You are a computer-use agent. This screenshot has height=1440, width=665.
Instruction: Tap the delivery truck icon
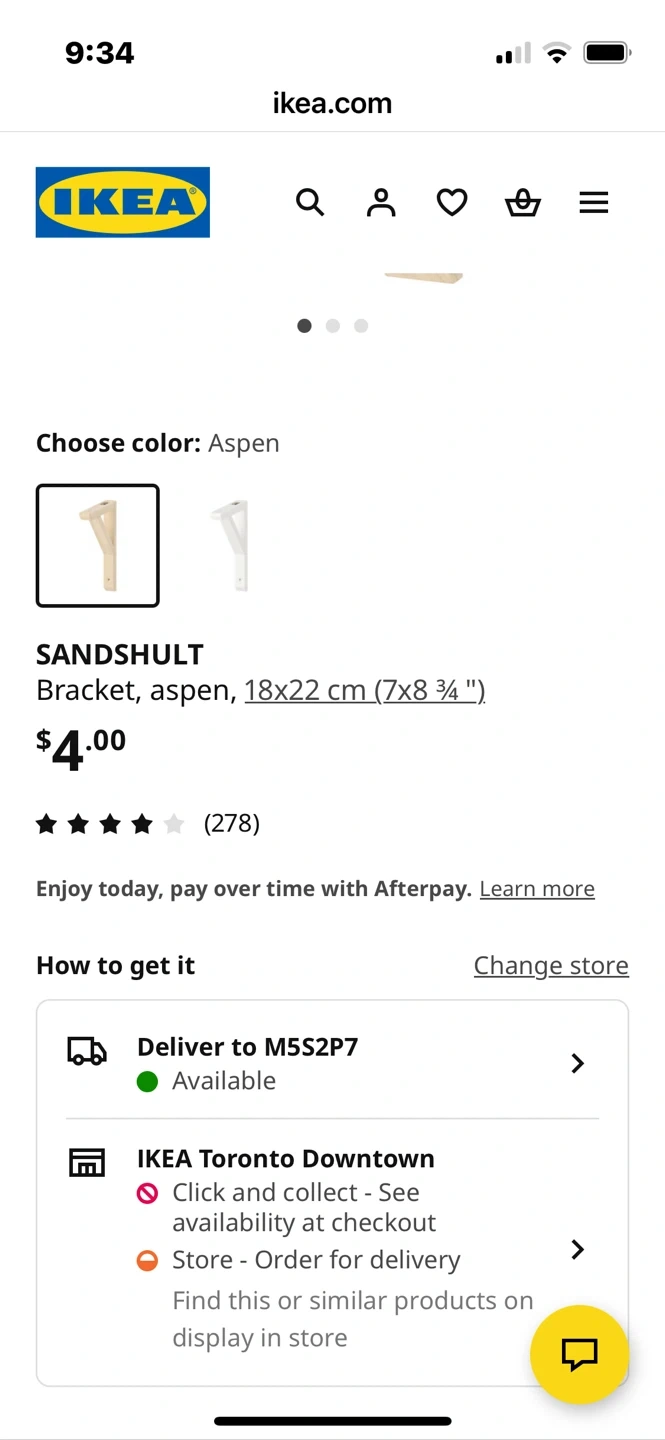tap(87, 1052)
